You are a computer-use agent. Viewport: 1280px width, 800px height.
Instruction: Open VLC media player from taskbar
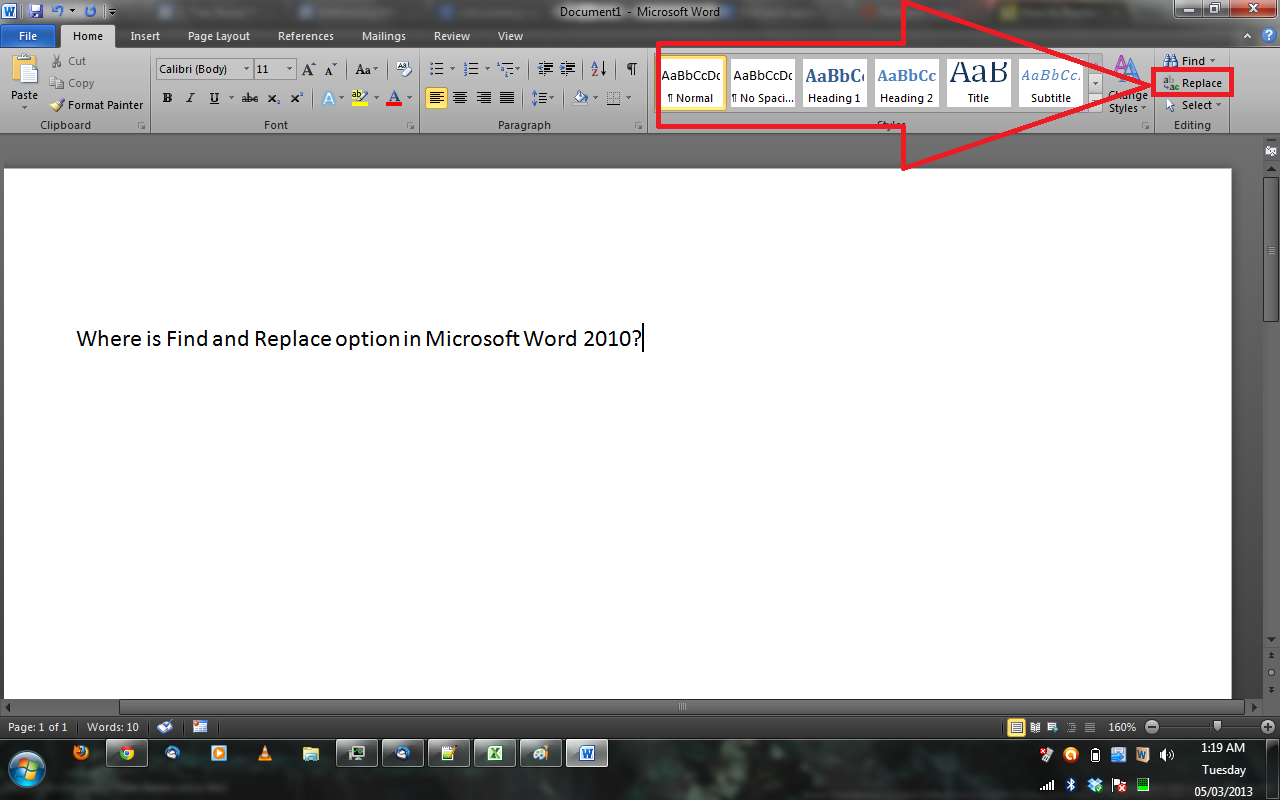pos(265,753)
